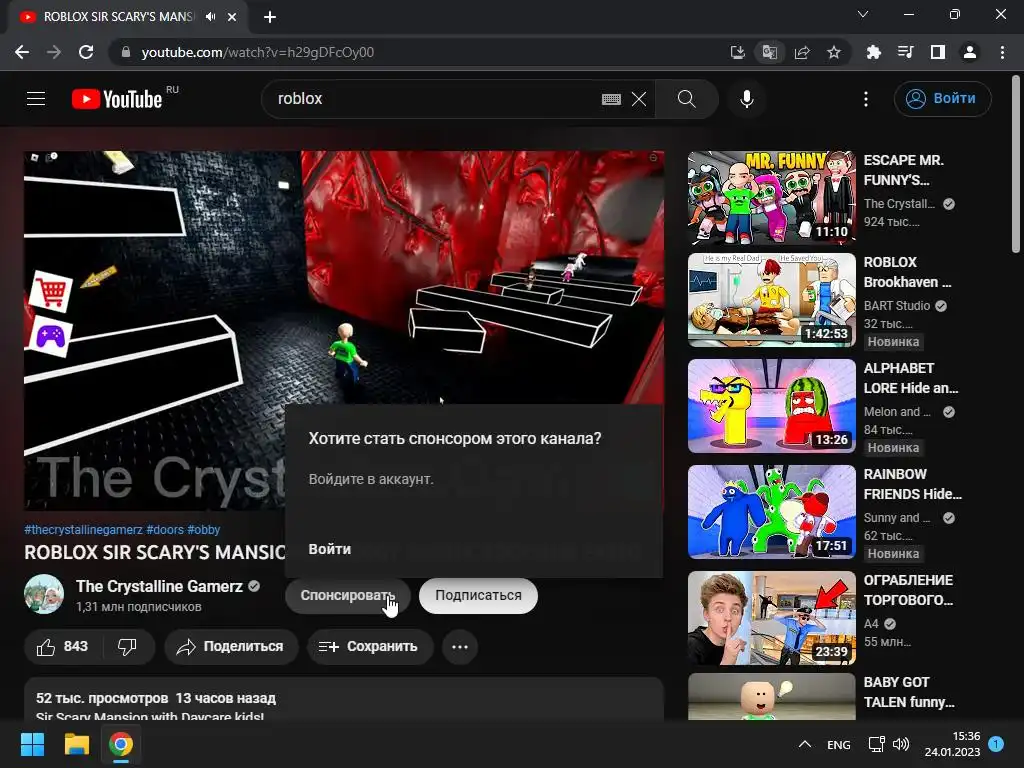Click ALPHABET LORE Hide an... title
Viewport: 1024px width, 768px height.
[910, 378]
